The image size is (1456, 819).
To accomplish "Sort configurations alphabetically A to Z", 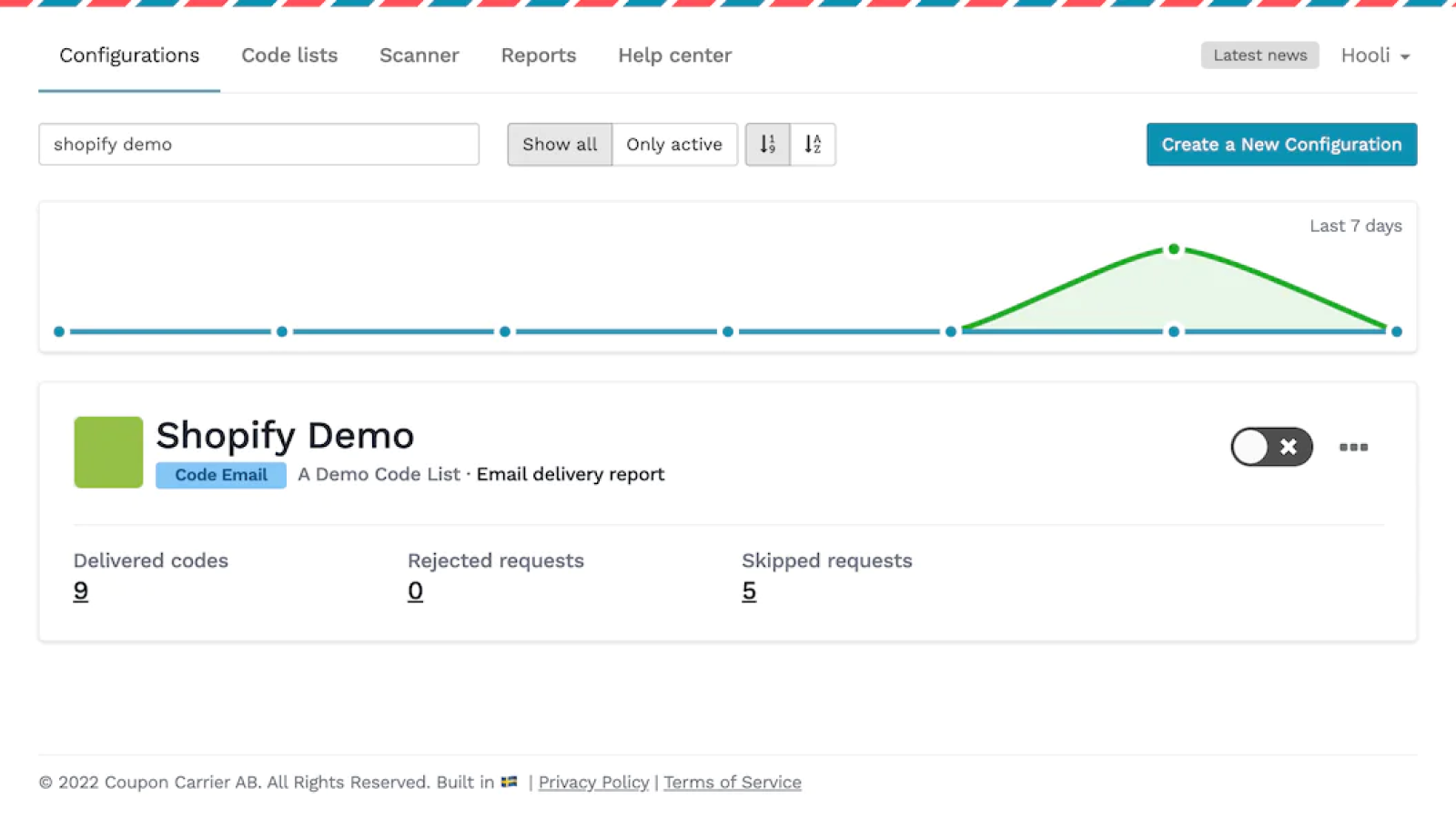I will (813, 145).
